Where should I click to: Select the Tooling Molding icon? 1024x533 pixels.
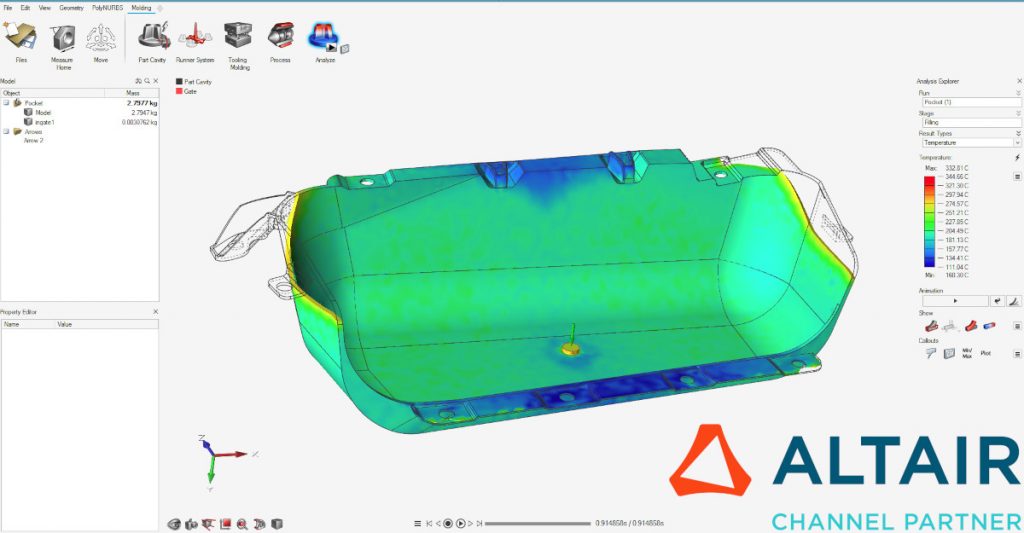point(238,38)
